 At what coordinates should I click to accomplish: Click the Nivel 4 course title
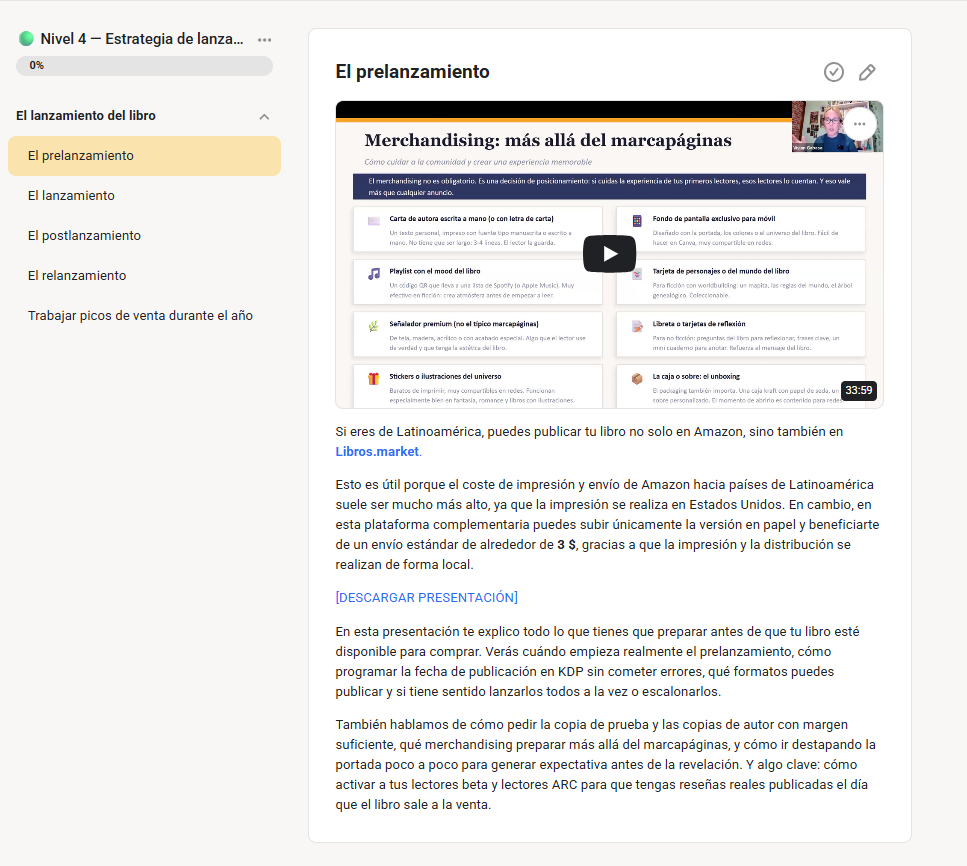[x=142, y=39]
